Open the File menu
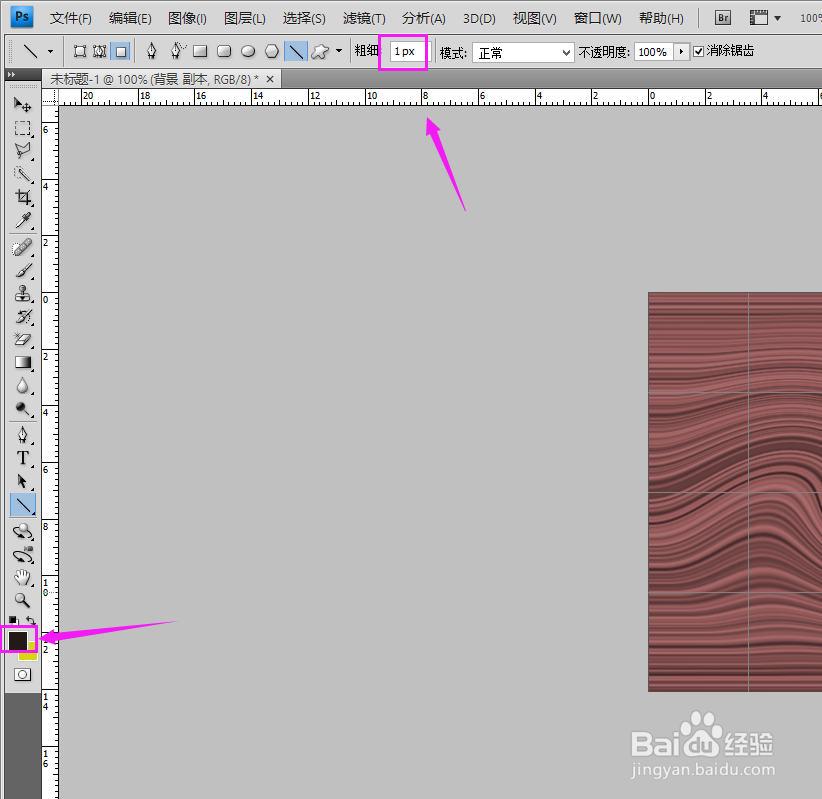The width and height of the screenshot is (822, 799). click(71, 19)
